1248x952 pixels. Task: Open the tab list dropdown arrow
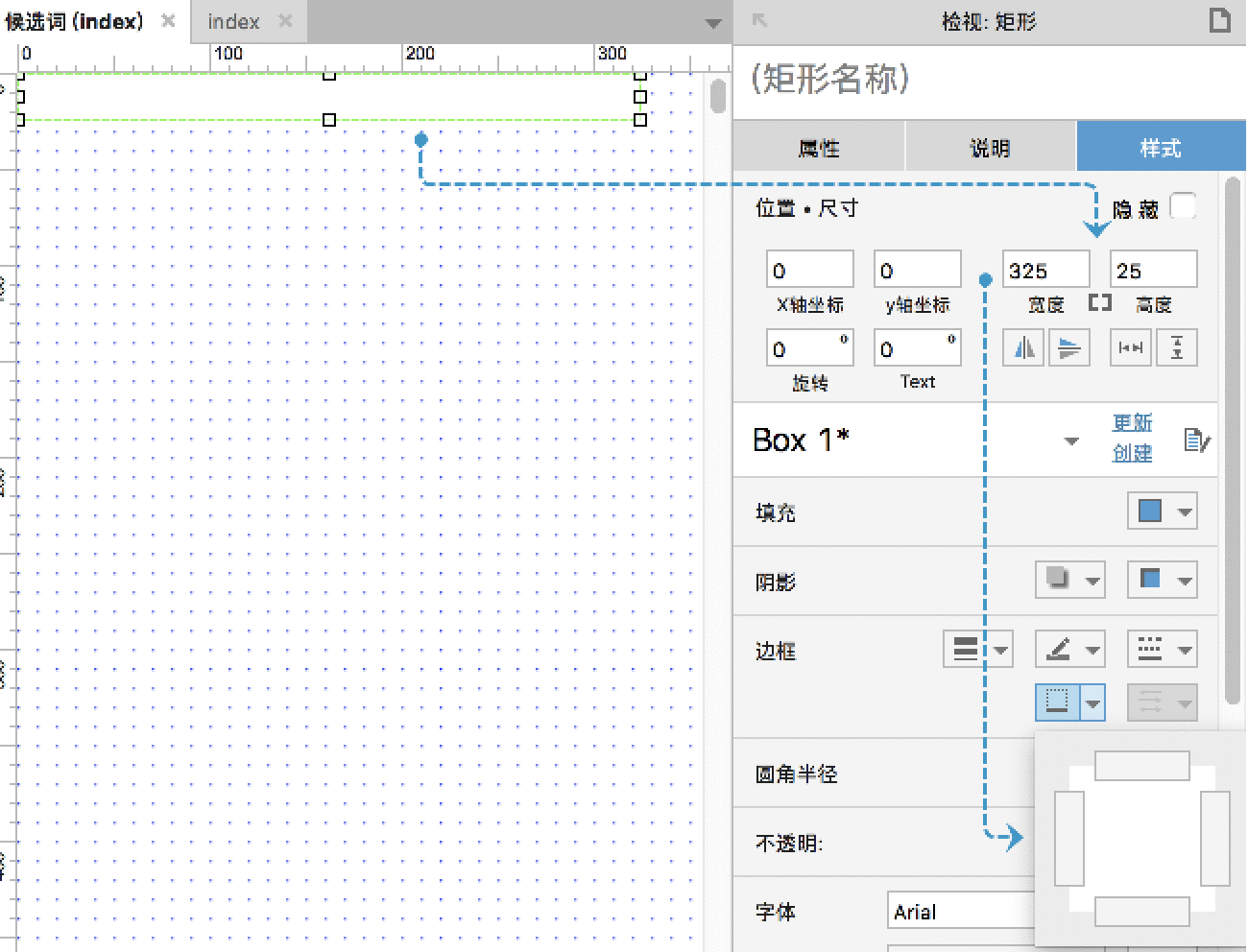coord(713,23)
